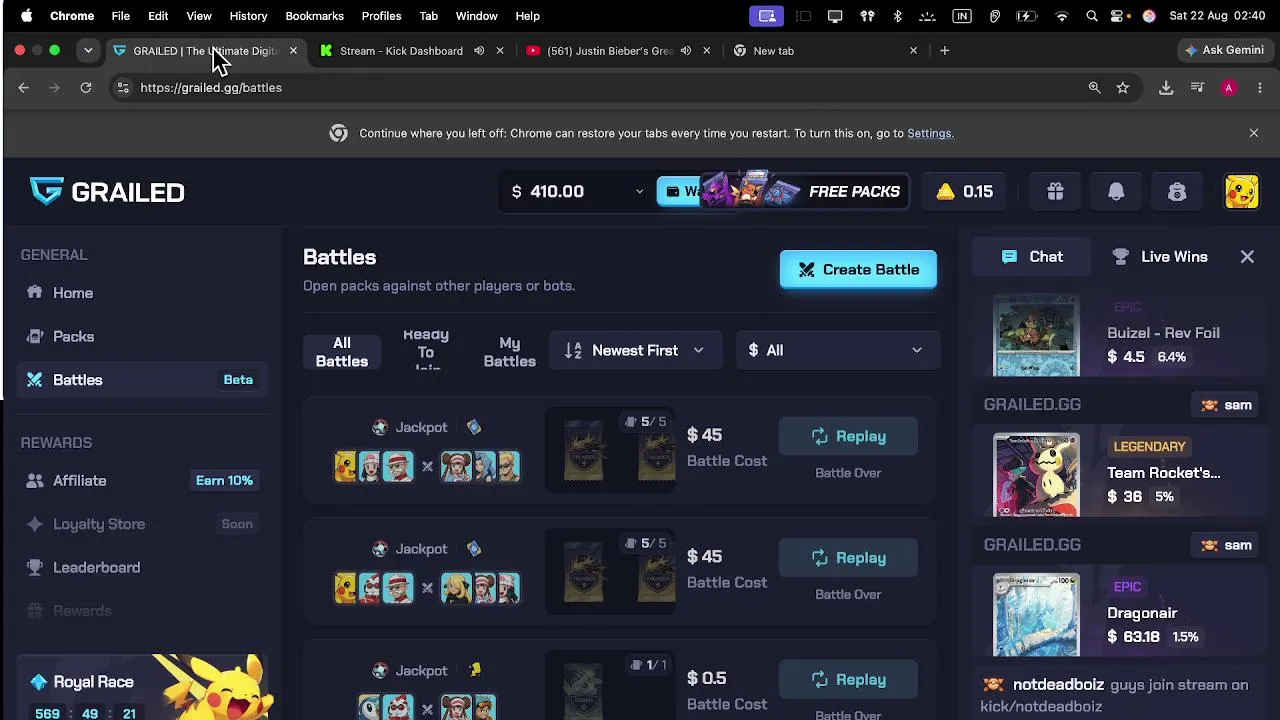Click the Ask Gemini button

tap(1224, 50)
